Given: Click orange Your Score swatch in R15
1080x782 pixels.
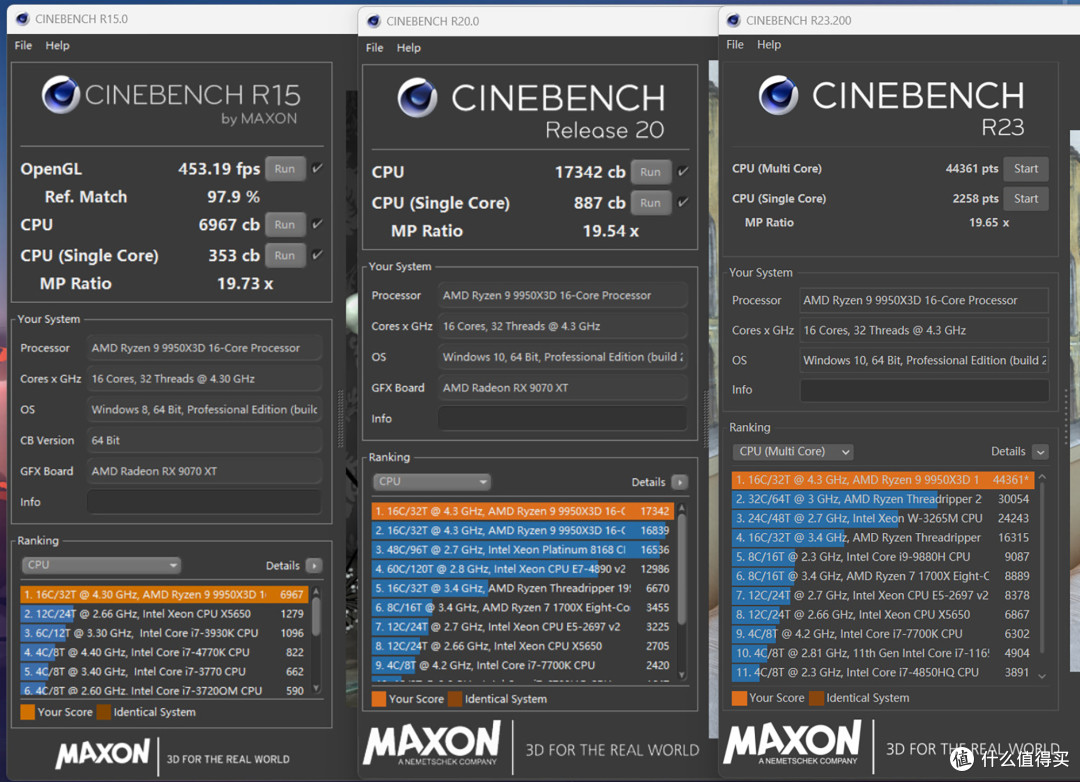Looking at the screenshot, I should click(28, 712).
